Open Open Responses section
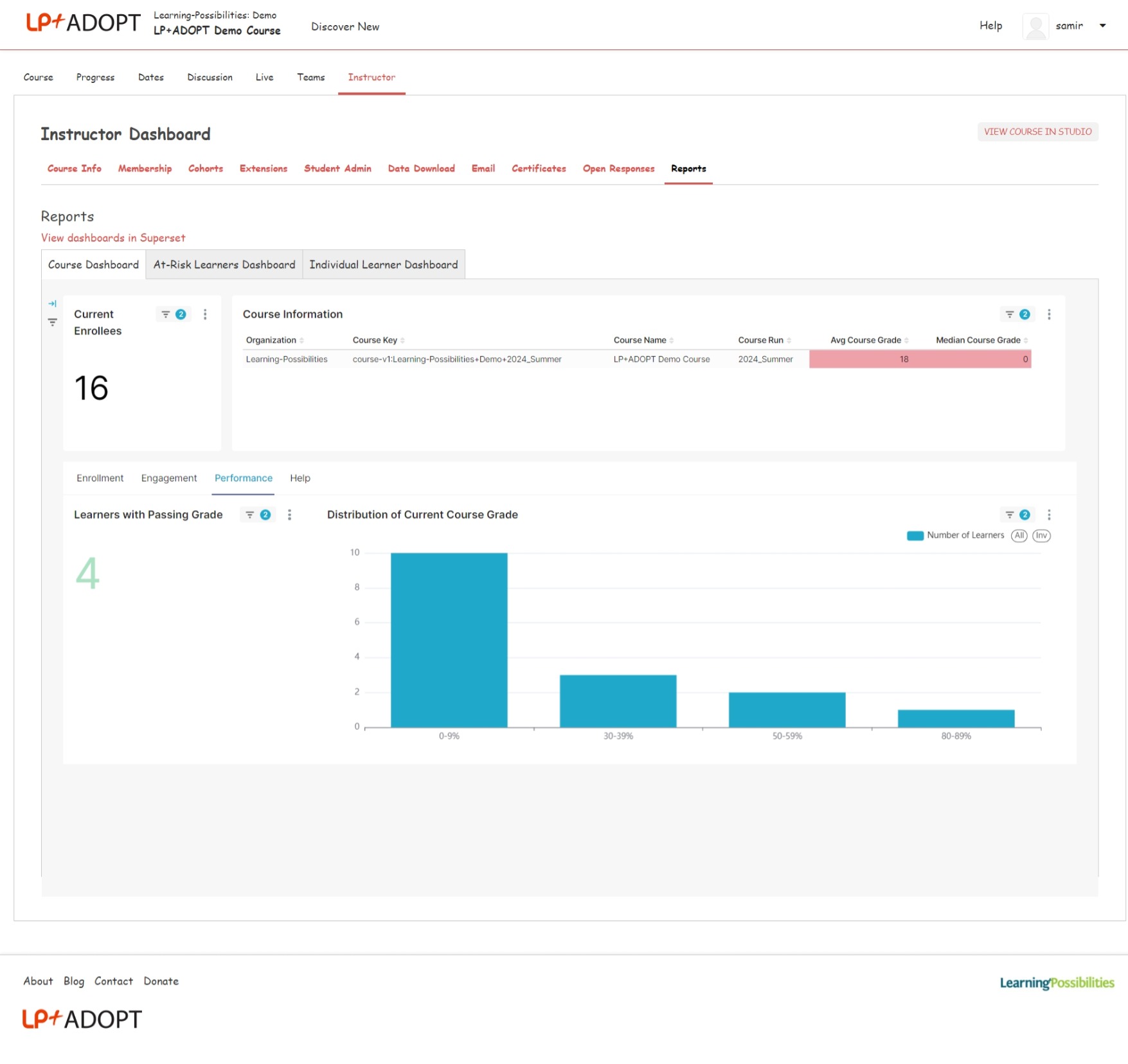This screenshot has height=1064, width=1128. point(618,168)
